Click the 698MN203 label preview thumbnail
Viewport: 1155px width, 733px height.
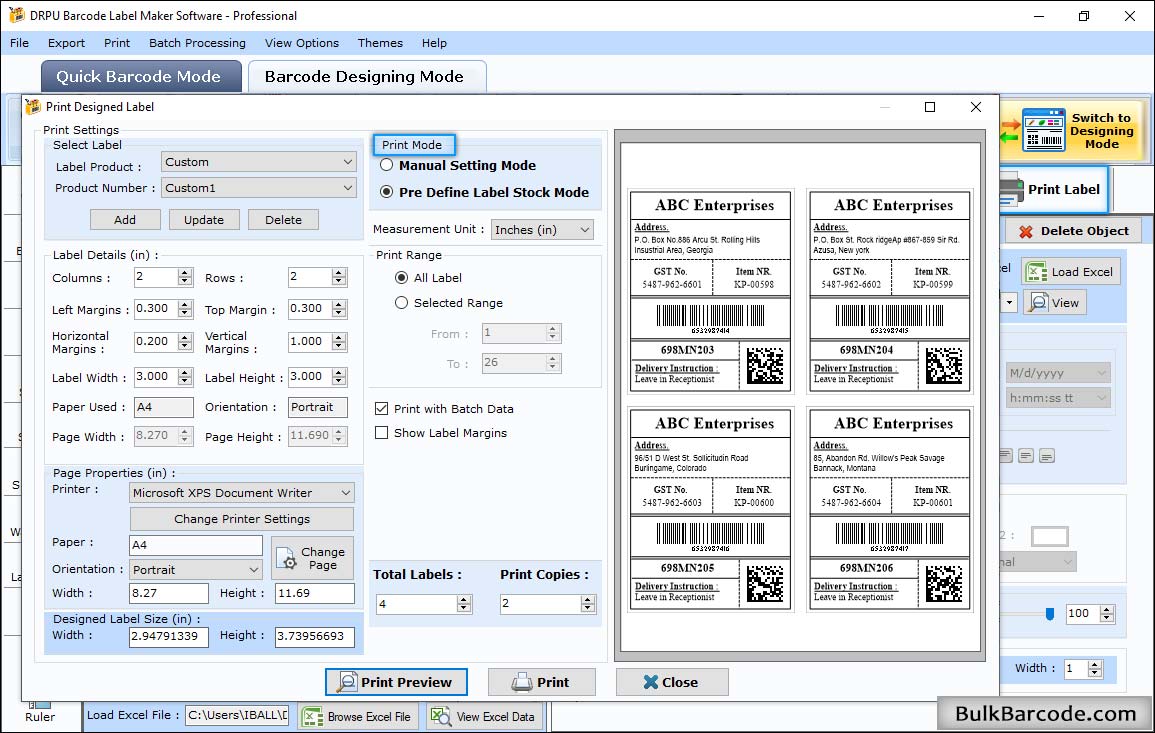click(x=711, y=292)
